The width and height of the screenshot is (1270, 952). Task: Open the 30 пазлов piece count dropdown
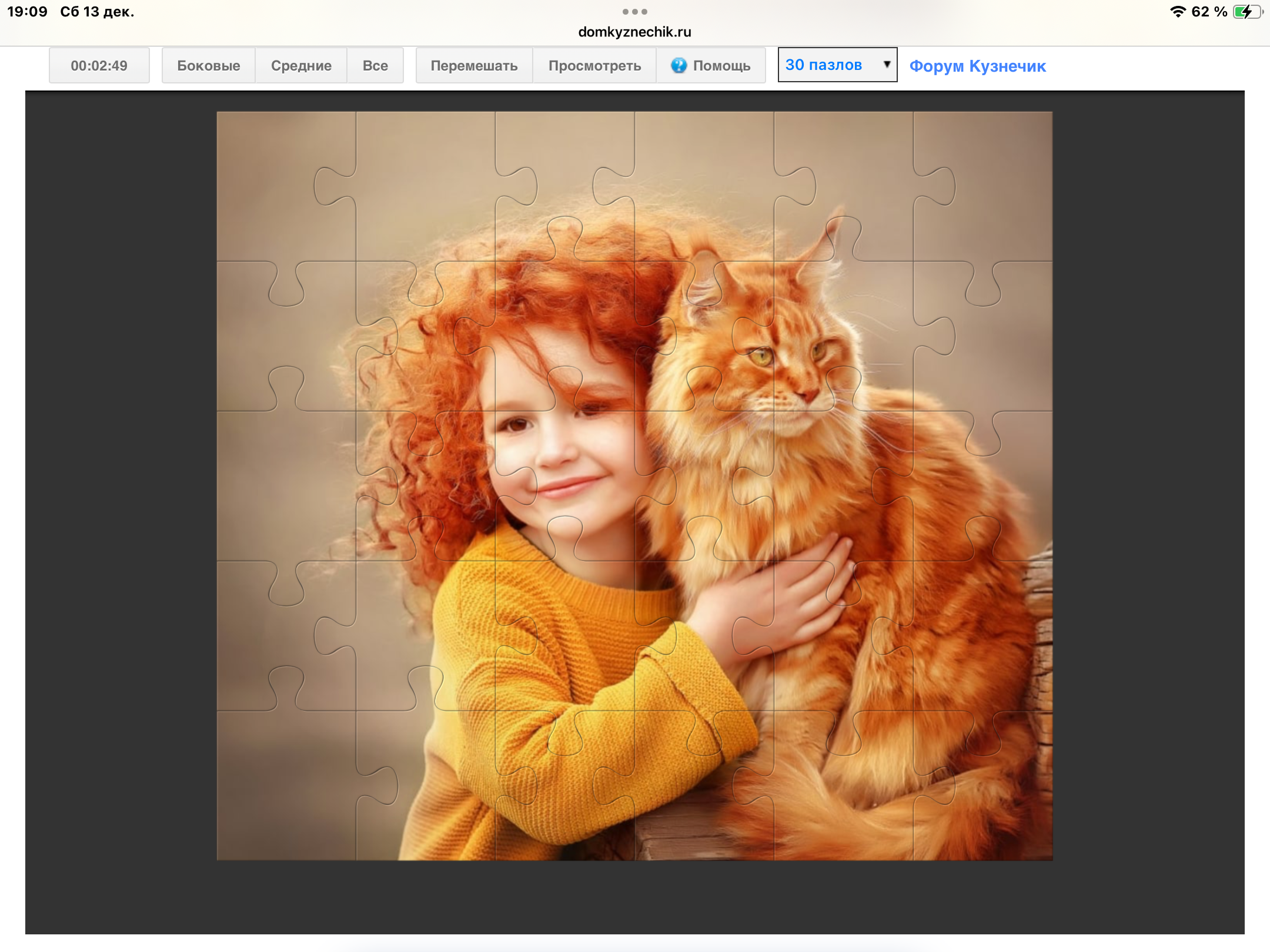(824, 65)
